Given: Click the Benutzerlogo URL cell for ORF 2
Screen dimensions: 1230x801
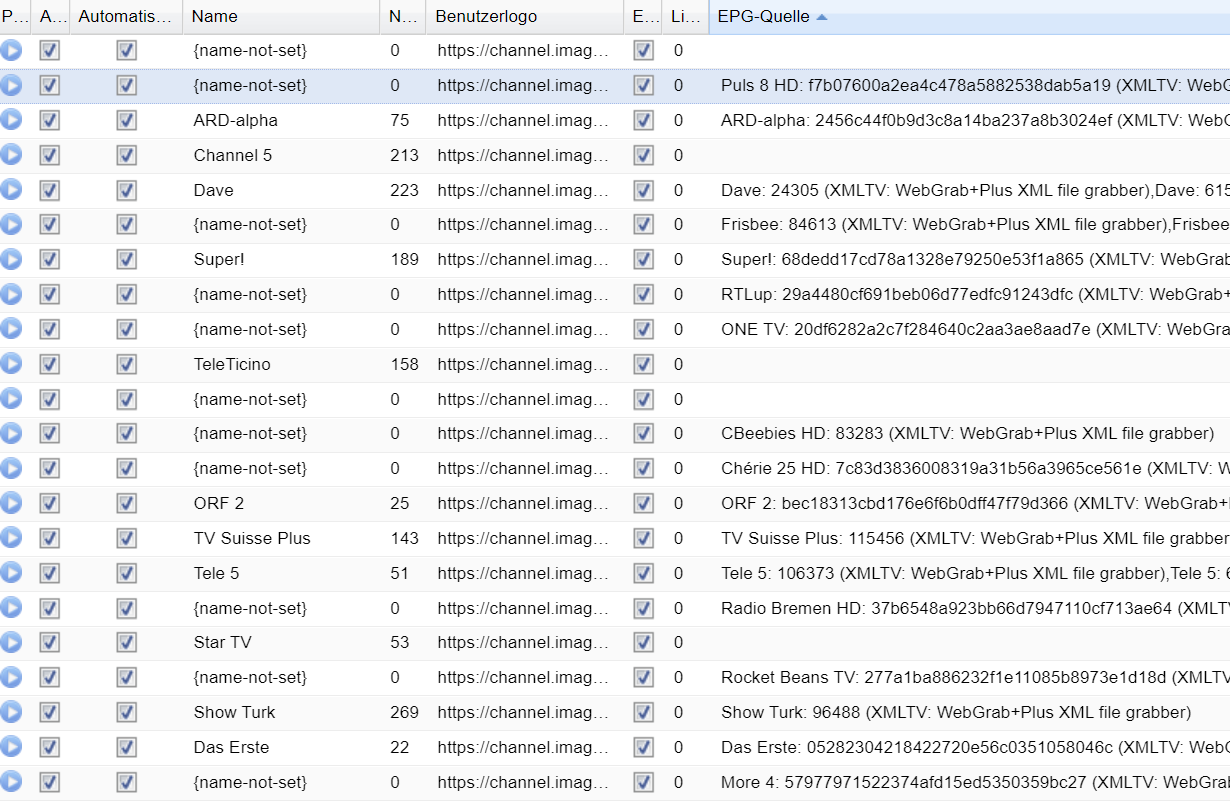Looking at the screenshot, I should (524, 503).
